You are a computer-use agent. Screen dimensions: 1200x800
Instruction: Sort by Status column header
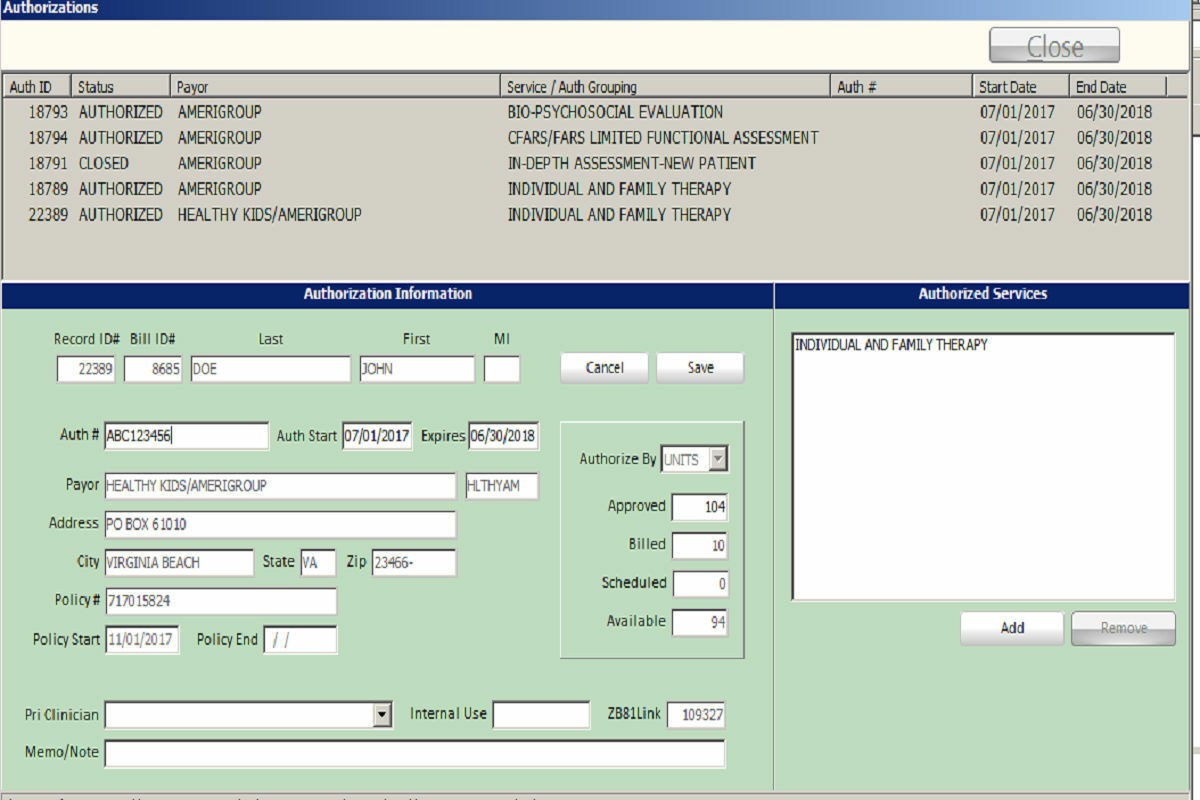pyautogui.click(x=120, y=87)
